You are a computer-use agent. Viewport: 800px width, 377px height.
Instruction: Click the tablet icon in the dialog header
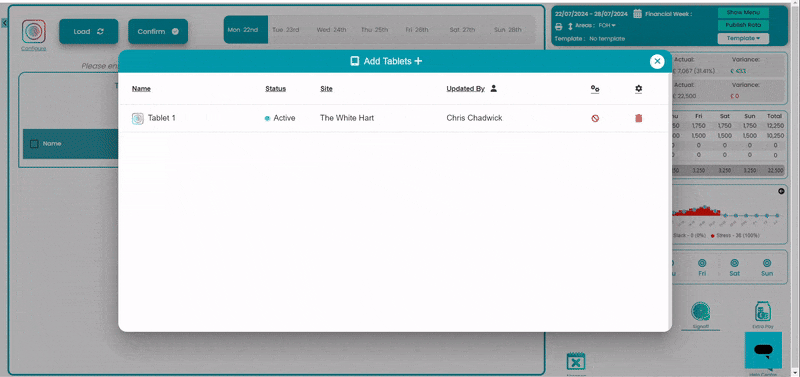coord(355,61)
